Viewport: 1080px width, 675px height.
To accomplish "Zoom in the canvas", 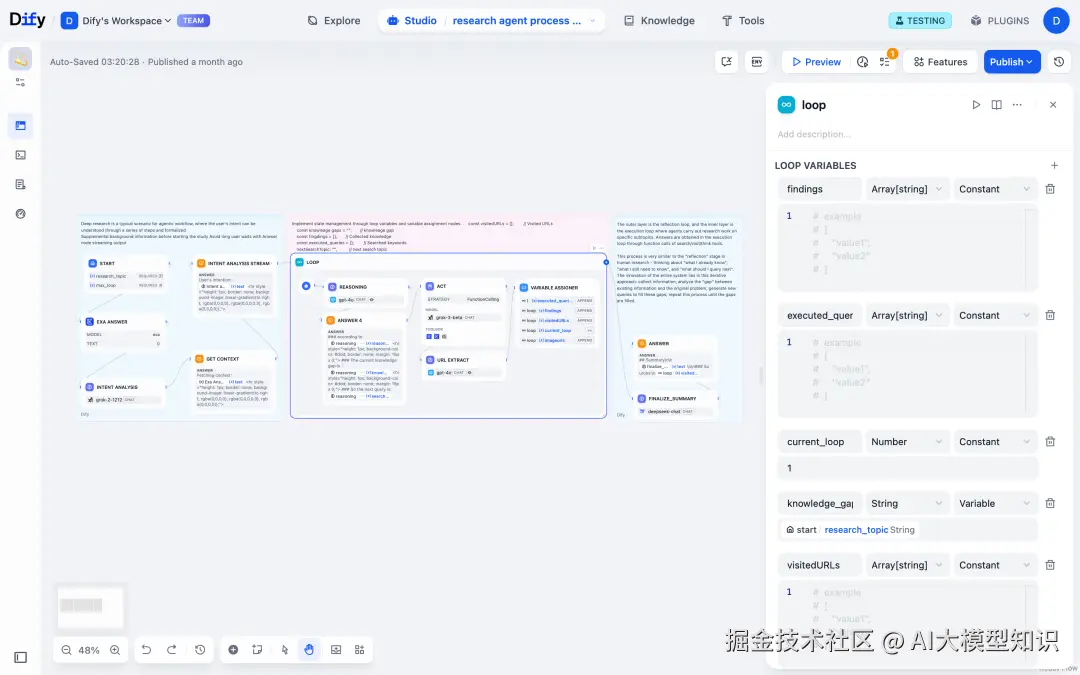I will (115, 650).
